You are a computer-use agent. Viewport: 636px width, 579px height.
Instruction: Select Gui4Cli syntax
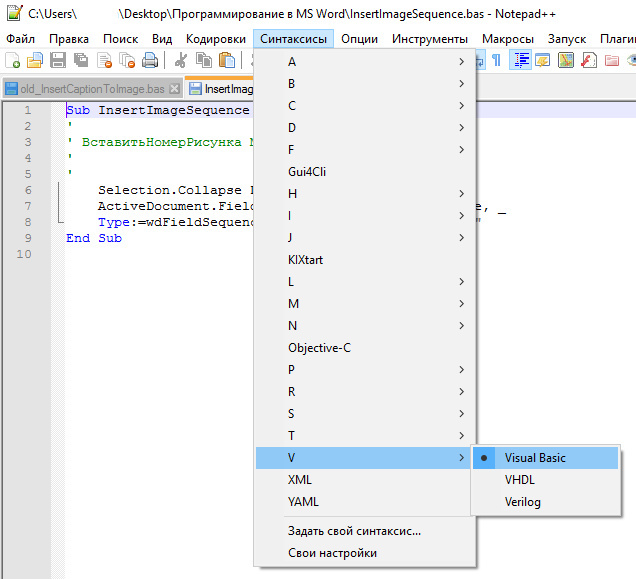364,172
